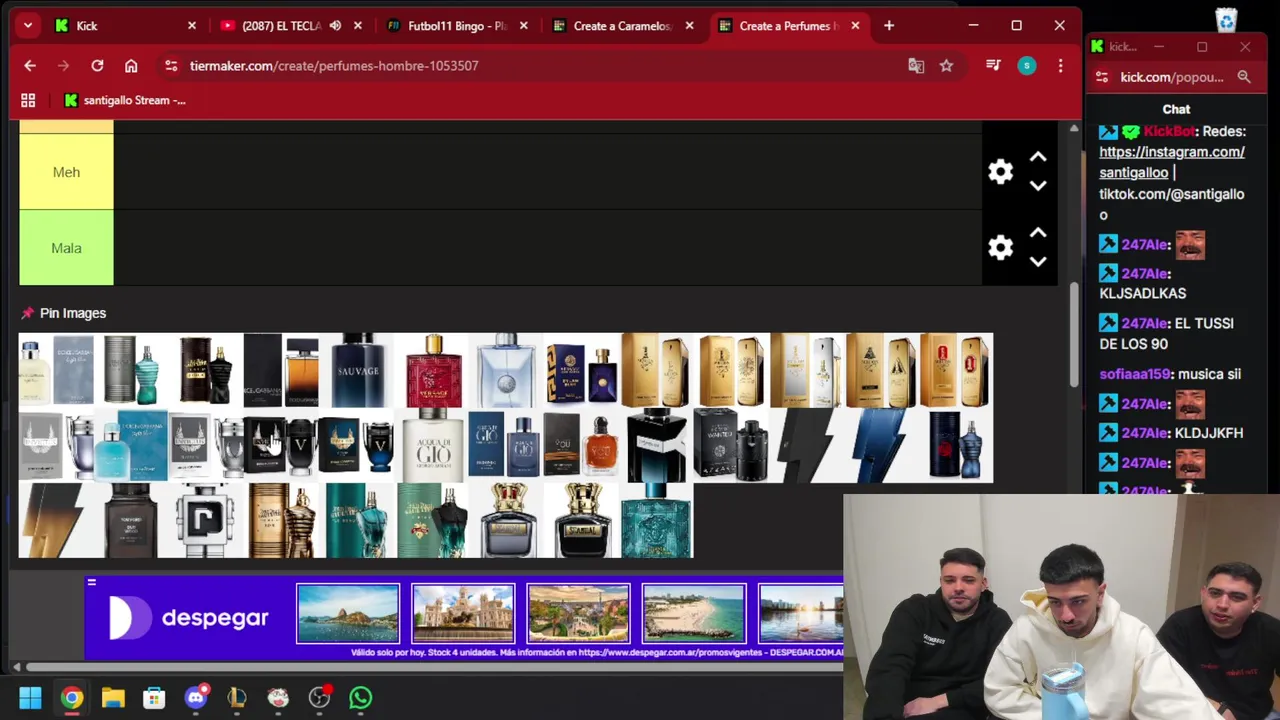Open Discord from the taskbar
The width and height of the screenshot is (1280, 720).
coord(196,698)
